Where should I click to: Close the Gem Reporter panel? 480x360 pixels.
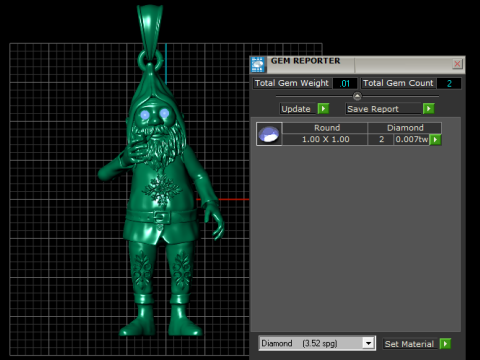pos(457,64)
